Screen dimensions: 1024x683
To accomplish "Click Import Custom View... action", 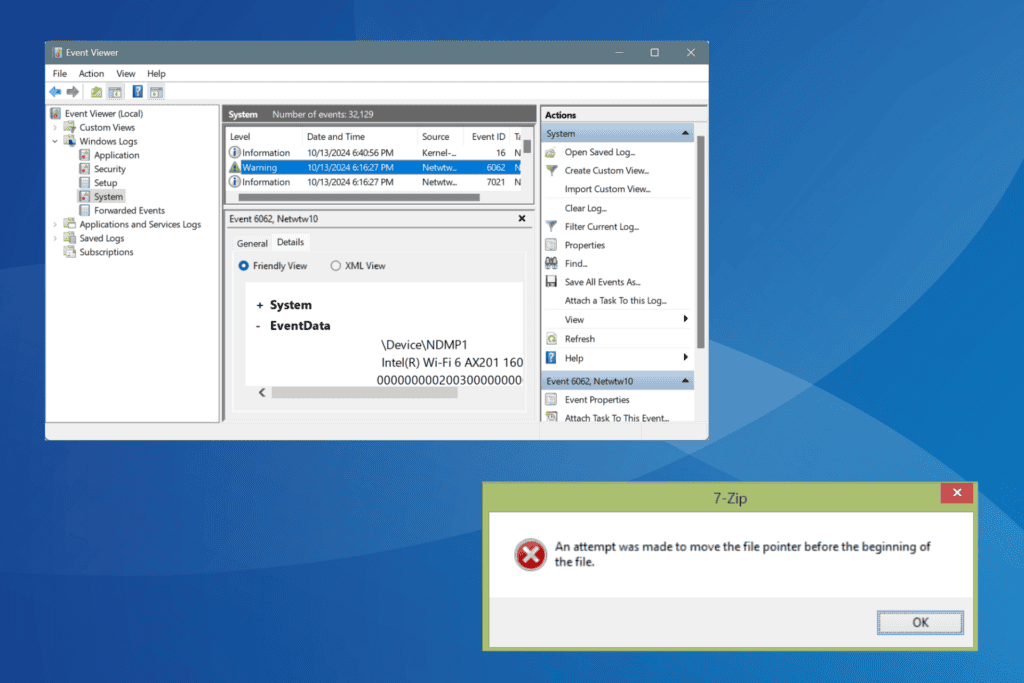I will pyautogui.click(x=607, y=189).
